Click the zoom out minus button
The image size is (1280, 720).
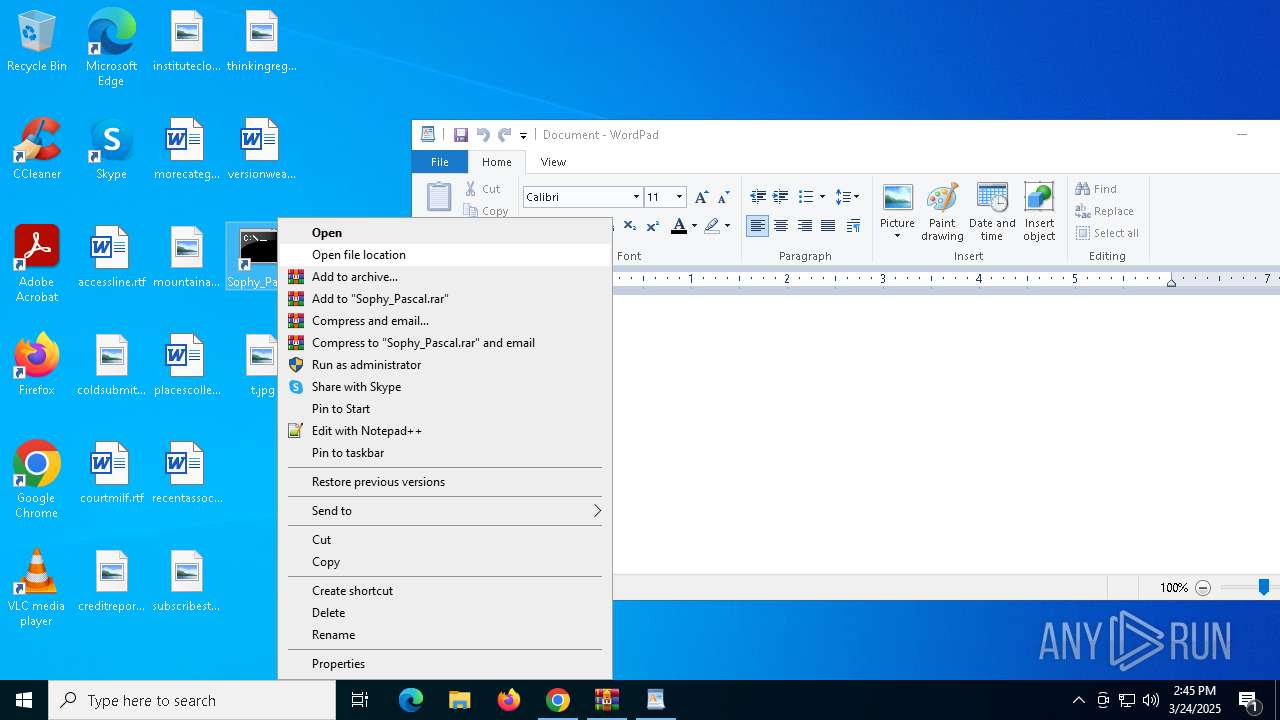(1203, 588)
